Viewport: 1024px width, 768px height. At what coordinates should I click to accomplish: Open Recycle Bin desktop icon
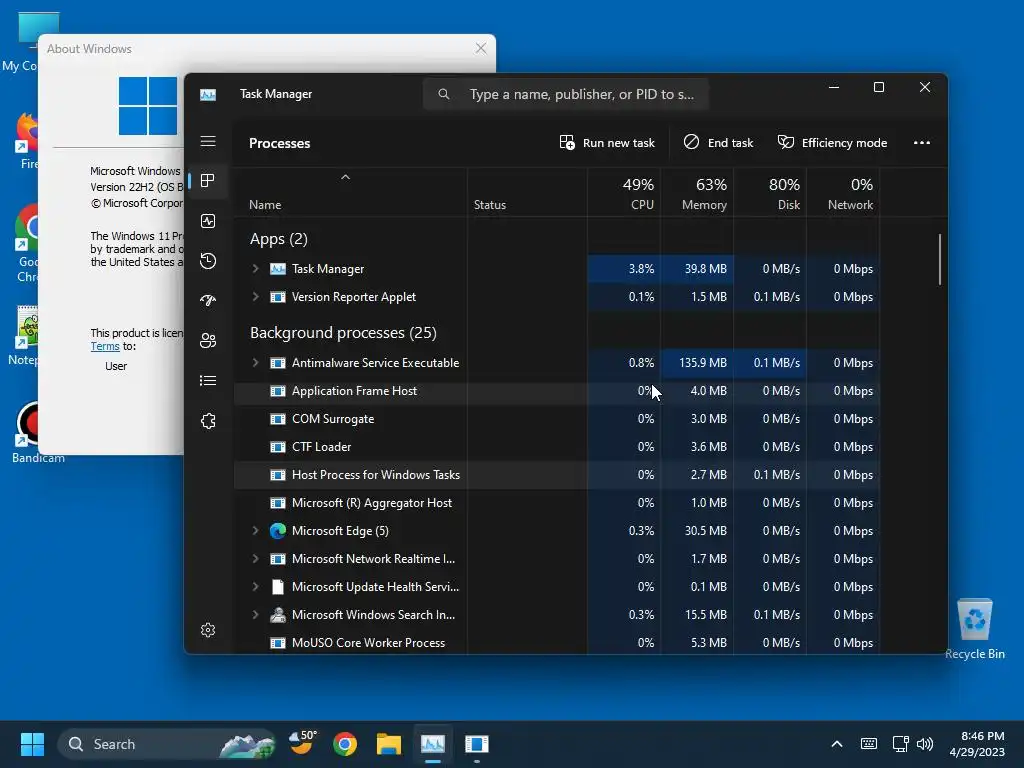pyautogui.click(x=974, y=628)
